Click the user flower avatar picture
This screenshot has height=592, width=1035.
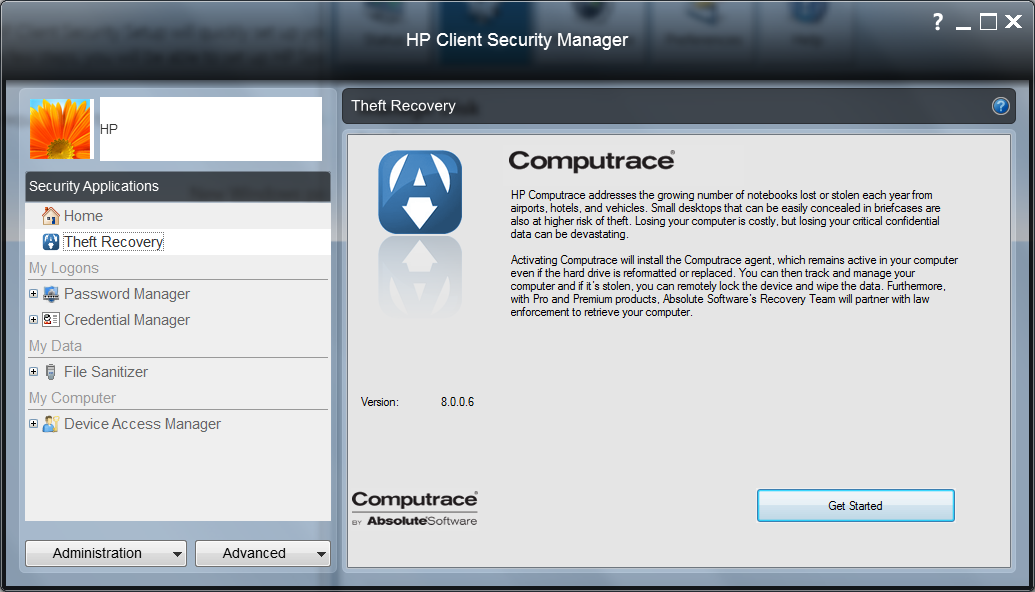[x=60, y=129]
